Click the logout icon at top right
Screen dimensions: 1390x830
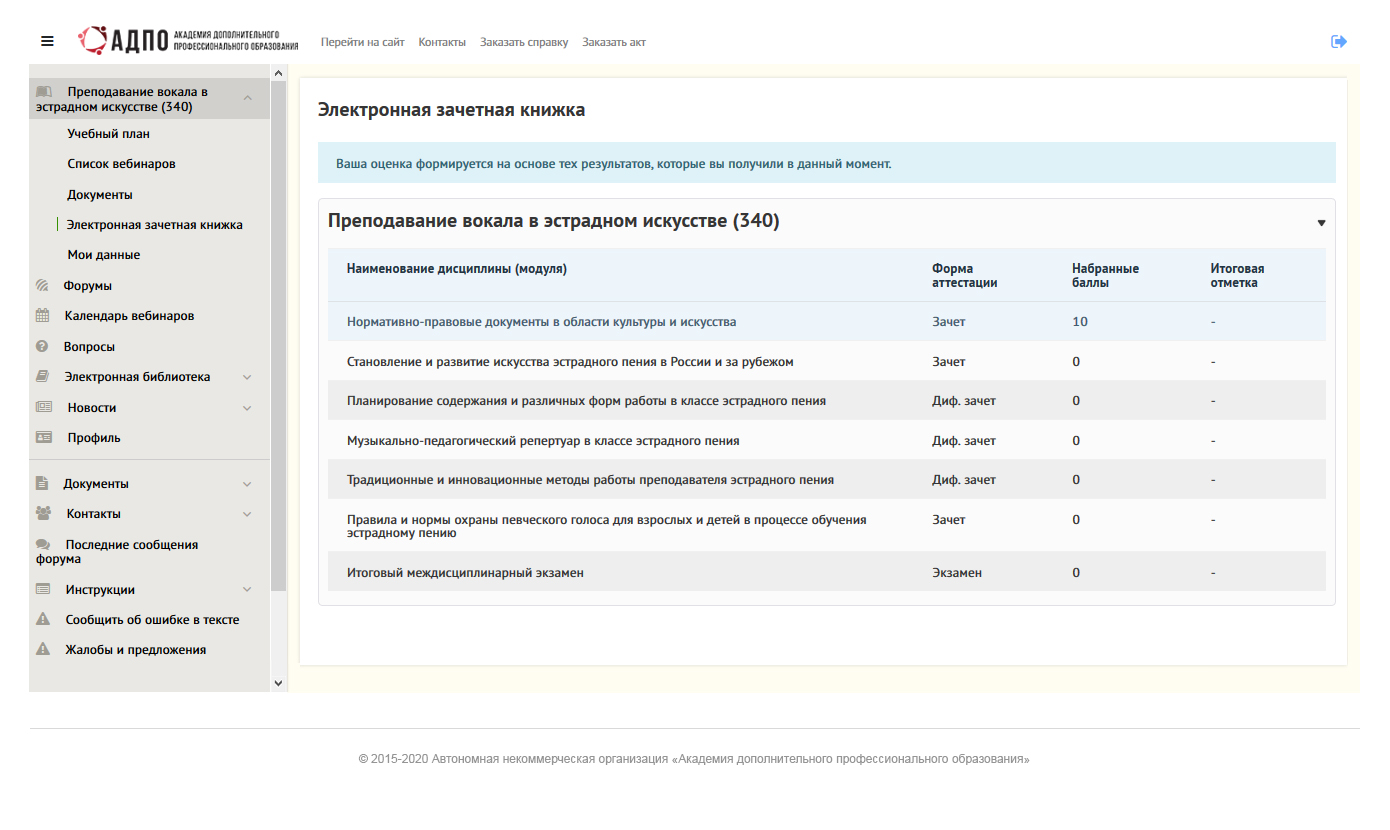click(x=1339, y=41)
